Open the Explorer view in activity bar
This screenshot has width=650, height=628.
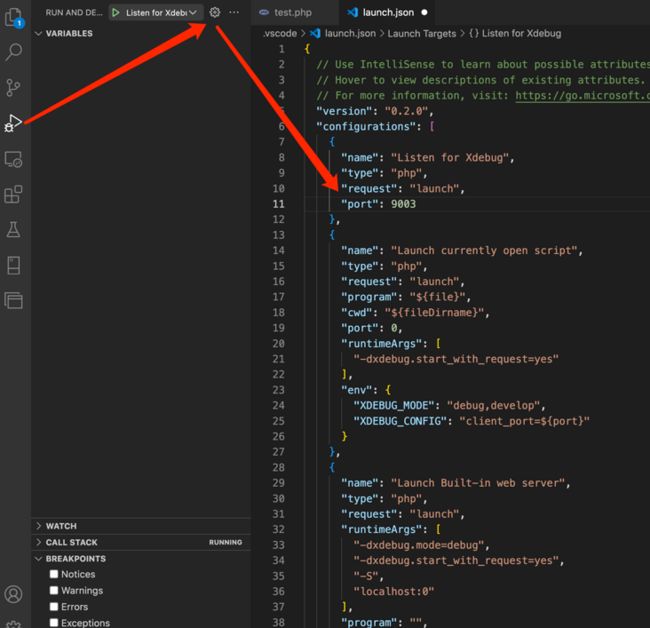[13, 17]
